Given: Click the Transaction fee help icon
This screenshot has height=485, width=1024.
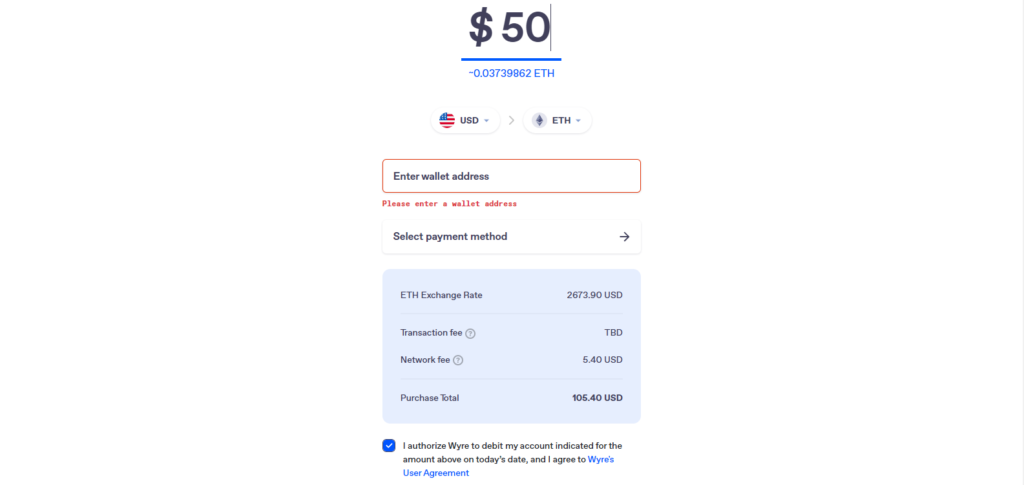Looking at the screenshot, I should point(470,334).
